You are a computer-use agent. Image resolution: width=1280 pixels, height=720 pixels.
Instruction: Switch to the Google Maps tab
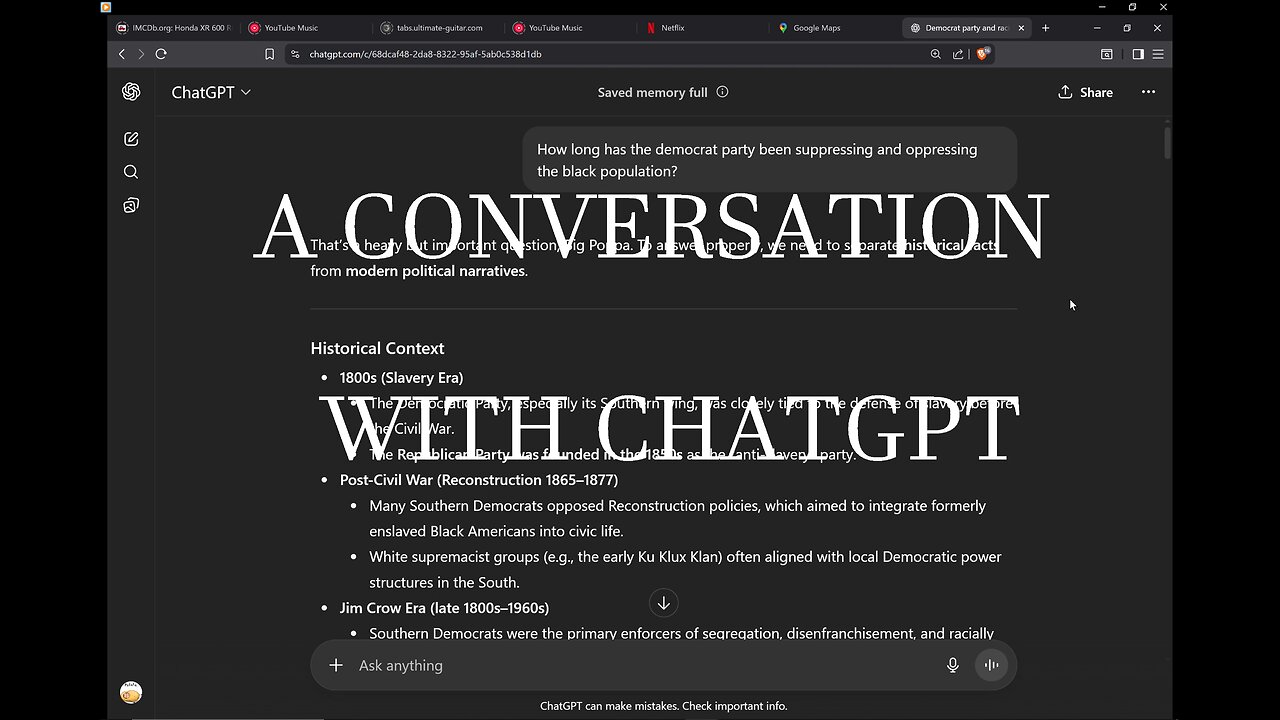[x=835, y=28]
